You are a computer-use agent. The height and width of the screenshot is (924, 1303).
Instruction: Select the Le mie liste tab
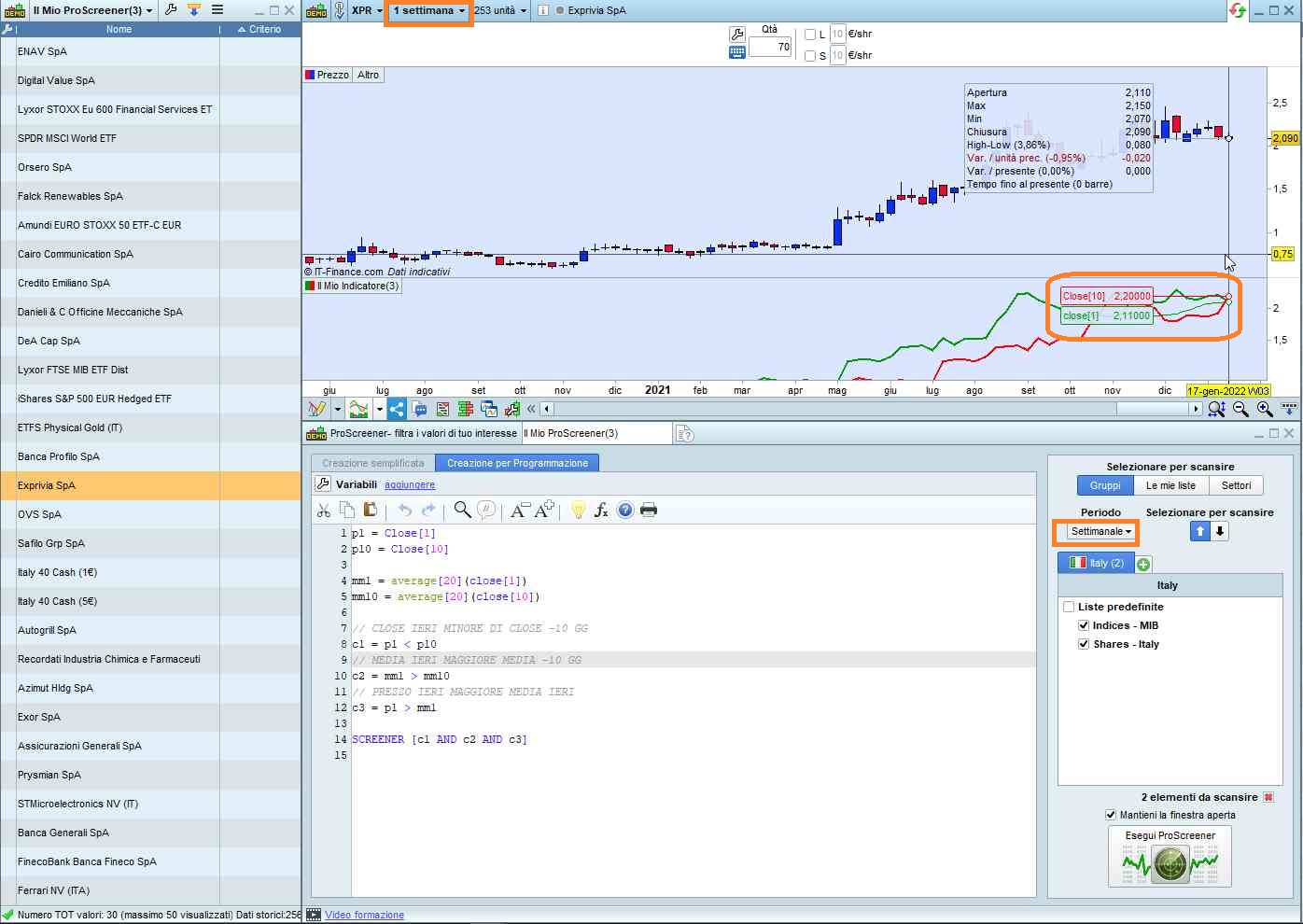(x=1170, y=485)
